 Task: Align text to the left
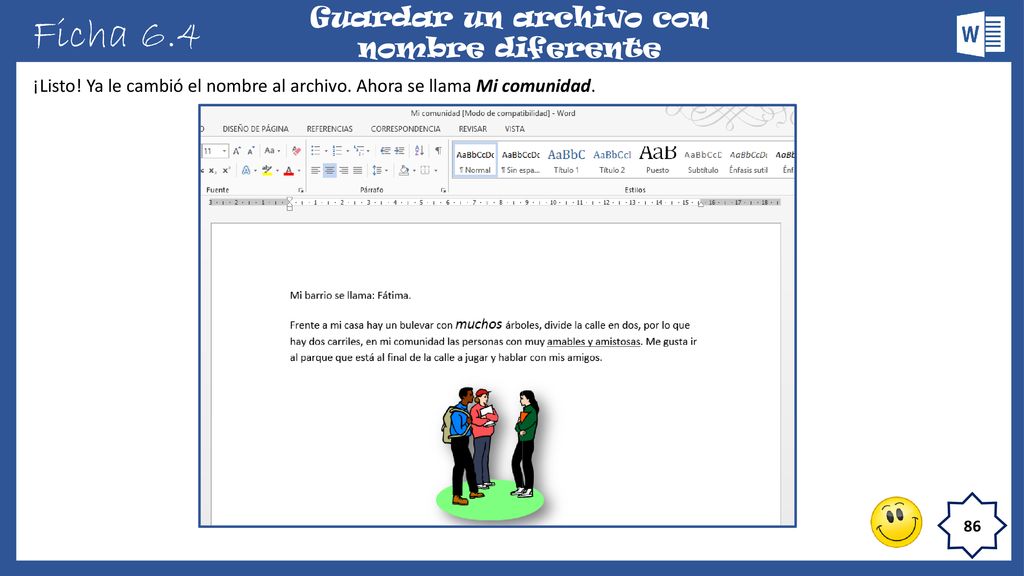click(x=315, y=170)
